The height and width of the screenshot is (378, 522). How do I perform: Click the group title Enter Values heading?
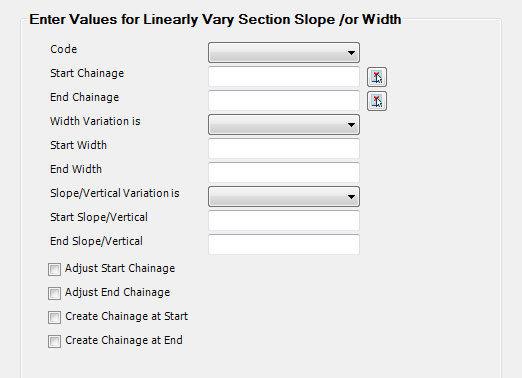coord(215,19)
